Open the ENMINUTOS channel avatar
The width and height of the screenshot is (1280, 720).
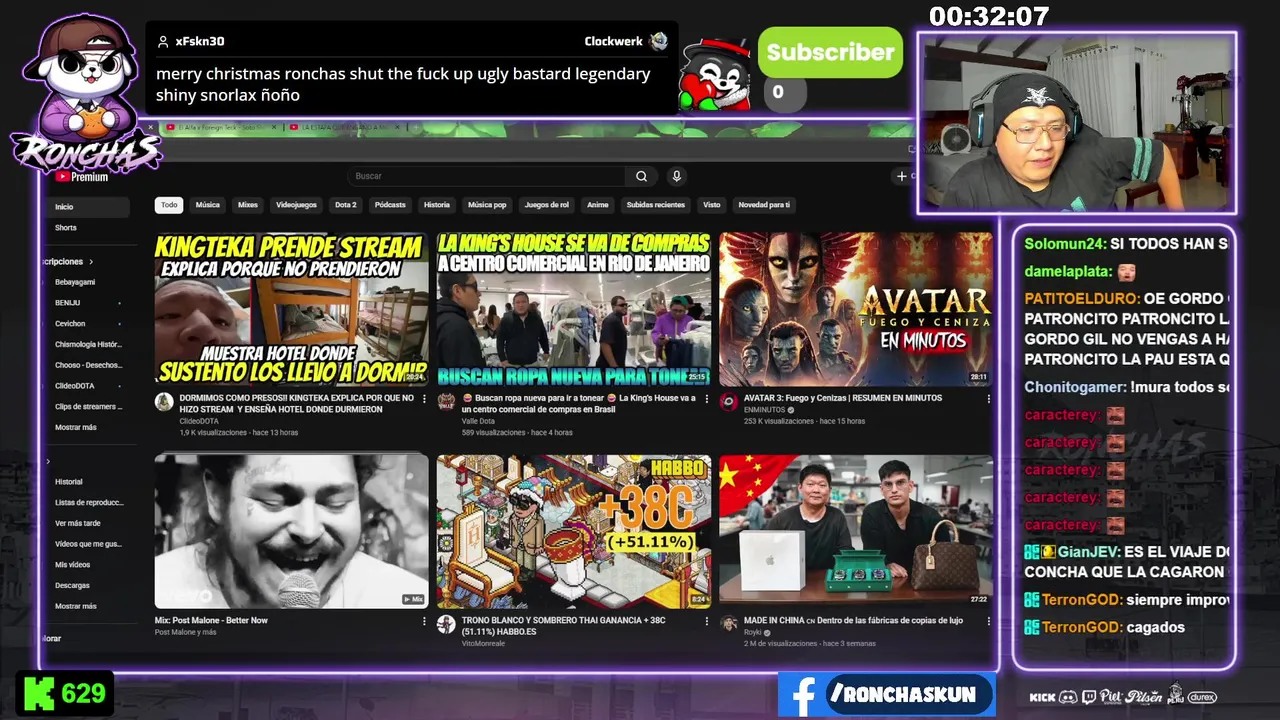(728, 402)
